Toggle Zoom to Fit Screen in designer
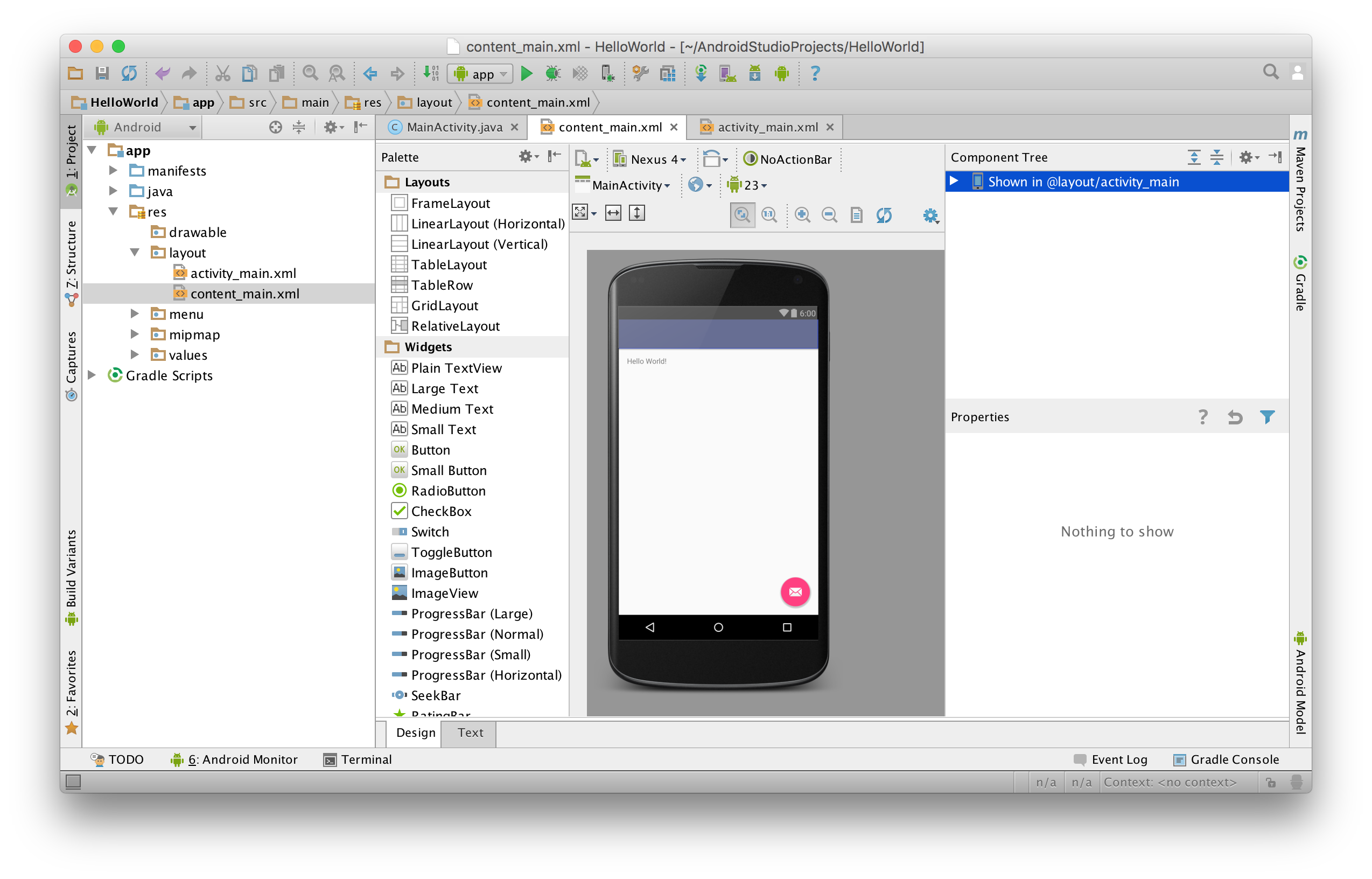Viewport: 1372px width, 879px height. pyautogui.click(x=742, y=215)
